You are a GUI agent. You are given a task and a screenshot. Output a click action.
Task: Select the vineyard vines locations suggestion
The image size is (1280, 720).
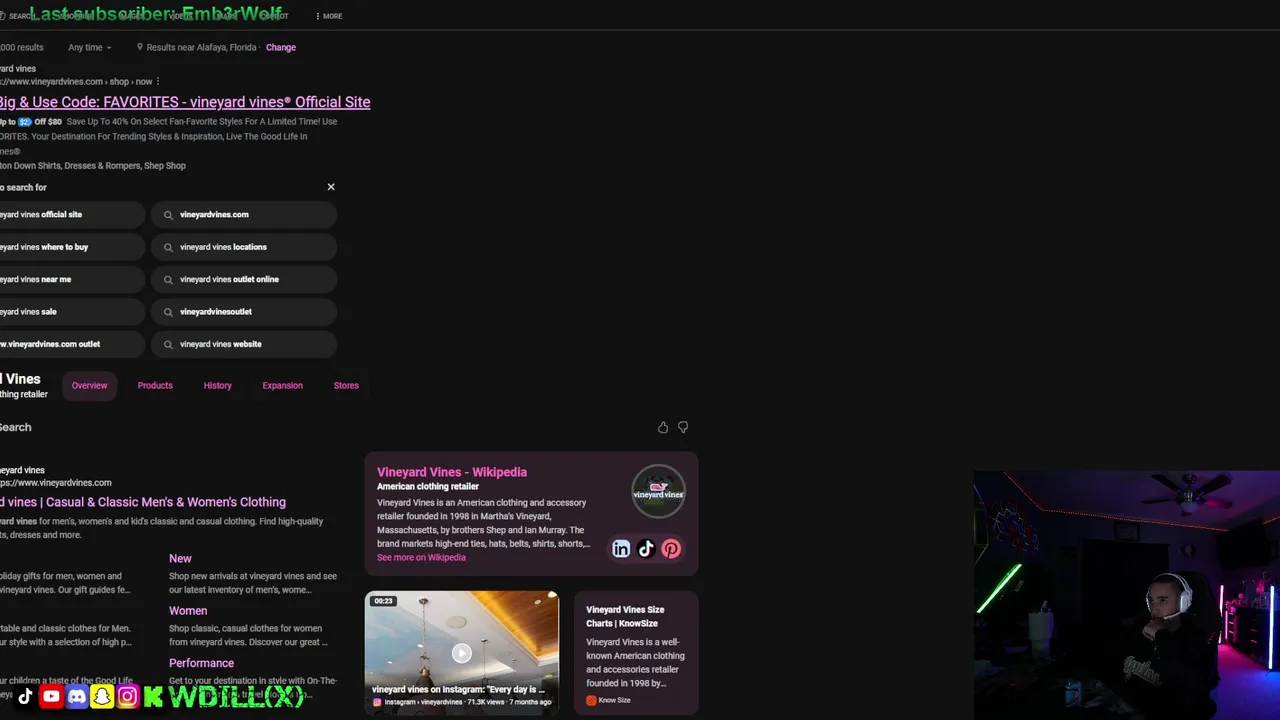click(244, 247)
